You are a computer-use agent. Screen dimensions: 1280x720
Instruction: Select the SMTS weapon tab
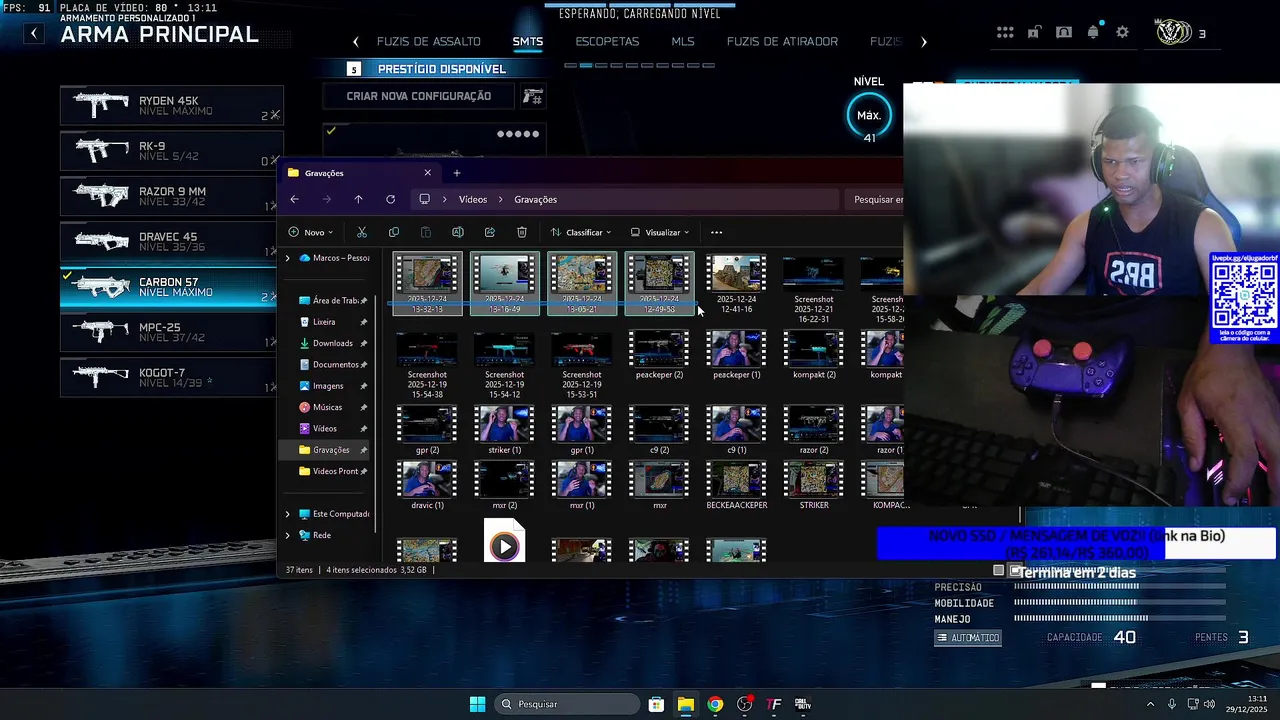click(x=528, y=42)
